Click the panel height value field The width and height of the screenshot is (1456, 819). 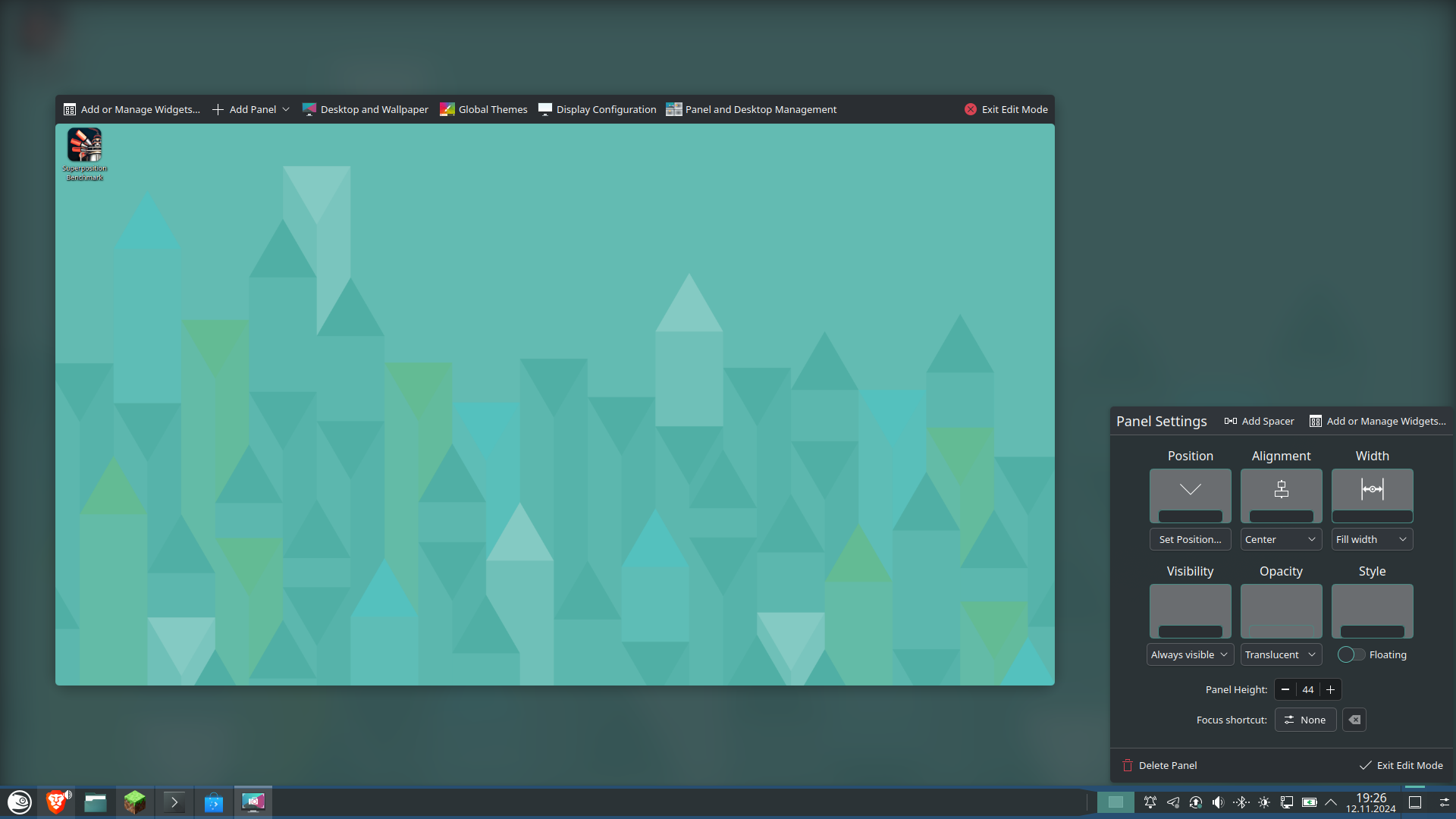[1307, 689]
